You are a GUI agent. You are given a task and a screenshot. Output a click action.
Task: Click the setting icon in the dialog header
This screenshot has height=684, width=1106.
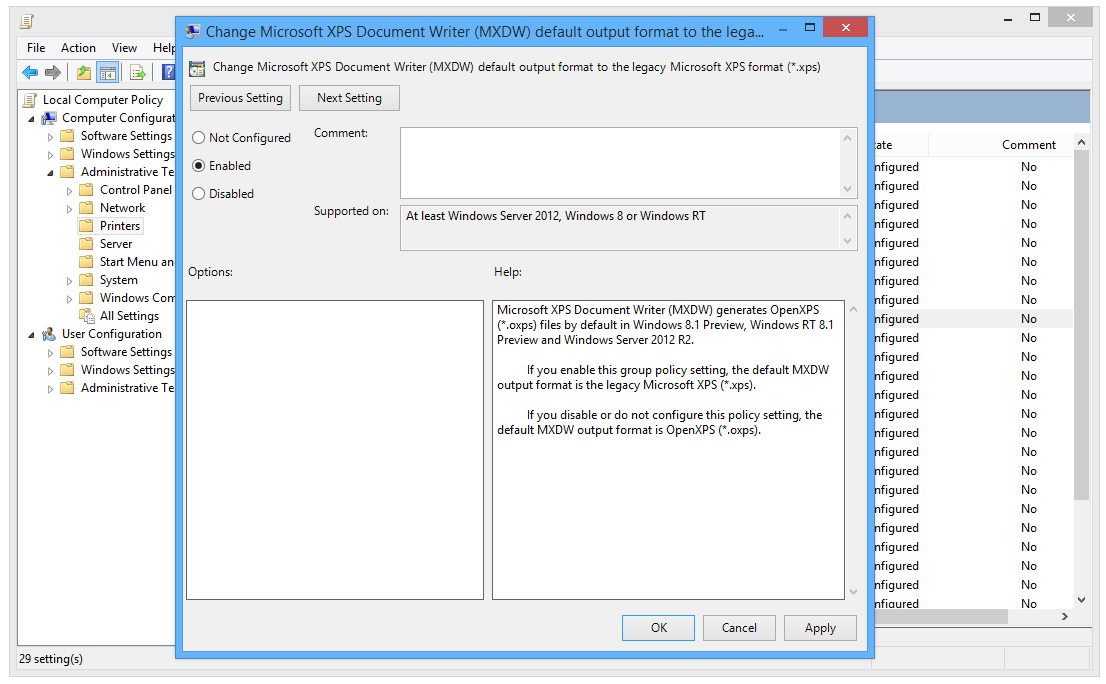point(196,66)
